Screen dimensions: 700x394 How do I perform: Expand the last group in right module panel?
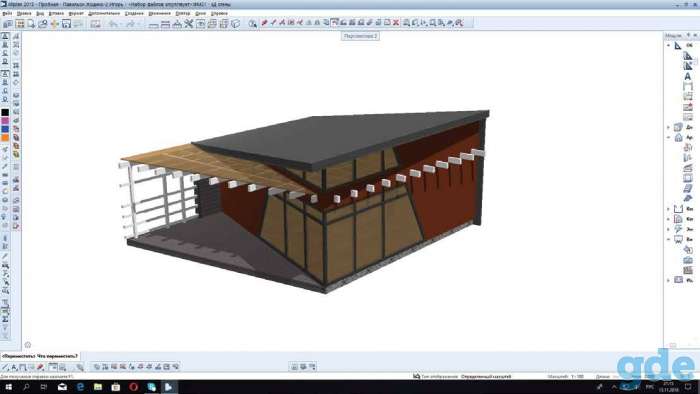[668, 280]
